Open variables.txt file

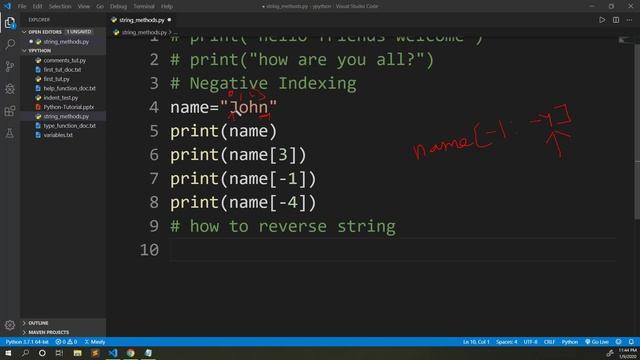58,135
